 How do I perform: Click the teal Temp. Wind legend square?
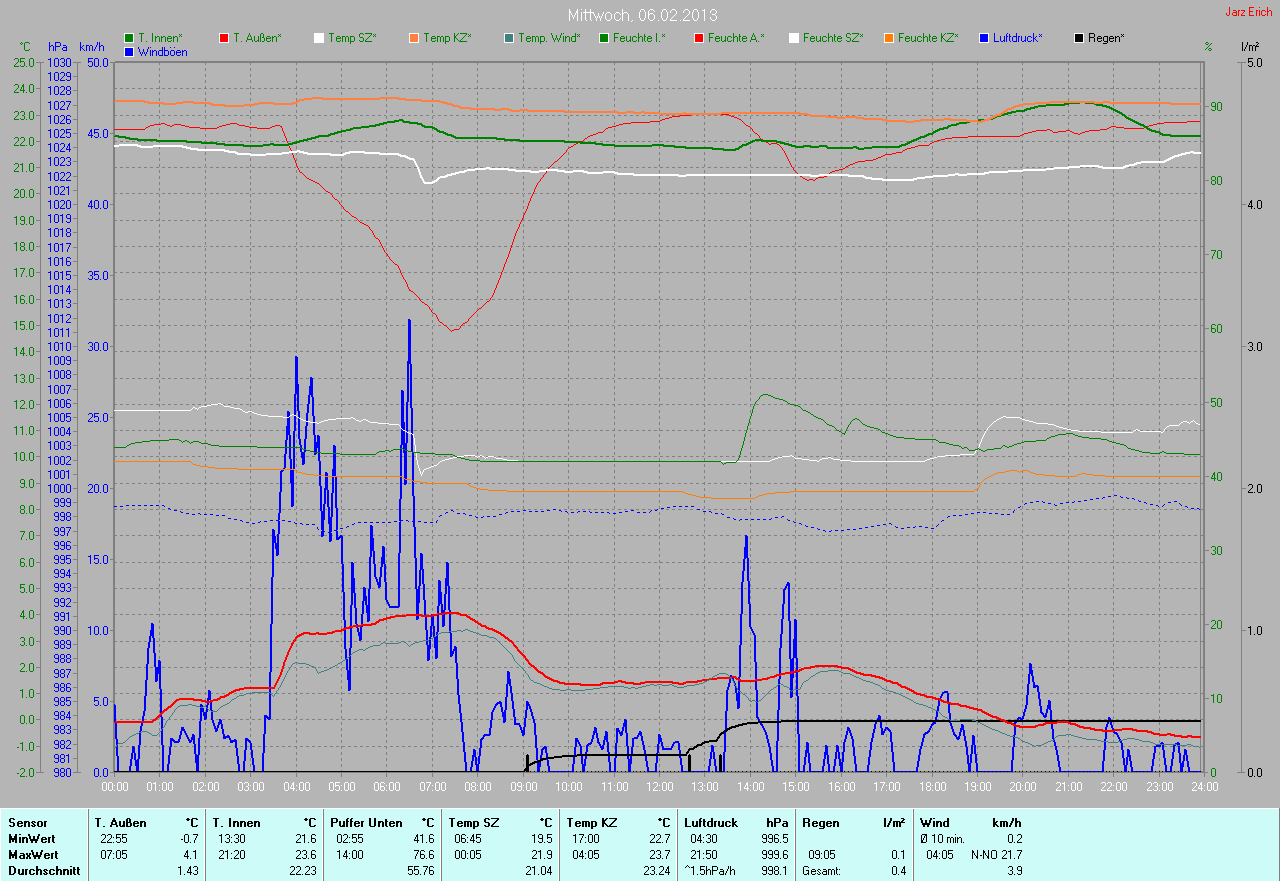pyautogui.click(x=509, y=38)
